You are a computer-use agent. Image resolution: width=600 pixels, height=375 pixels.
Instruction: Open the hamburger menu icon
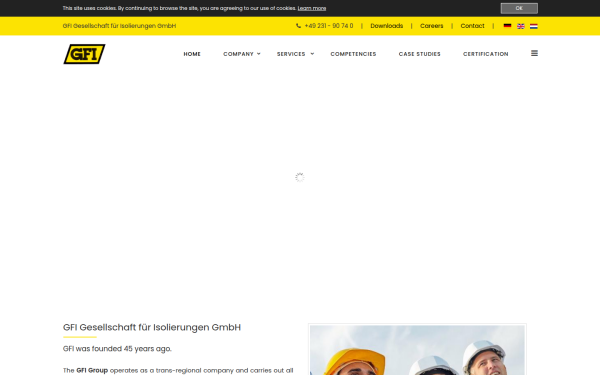pos(534,53)
